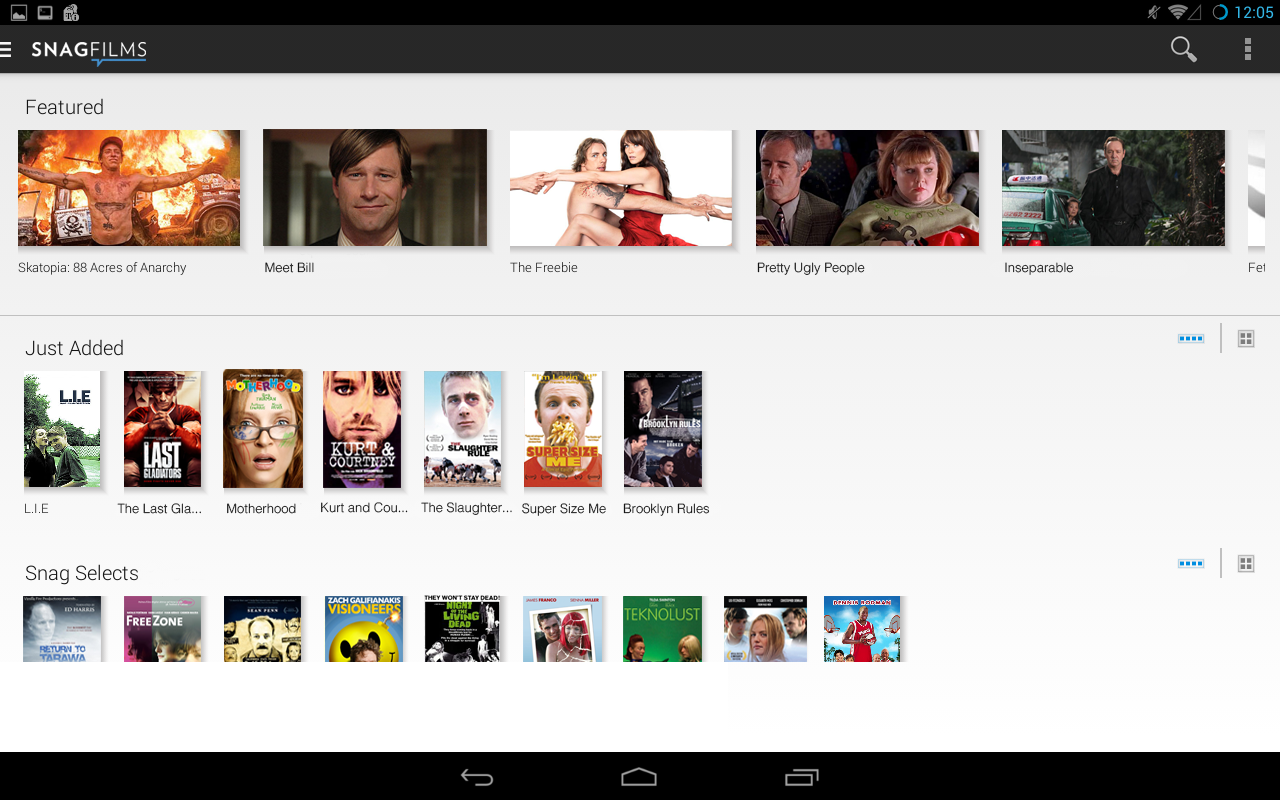1280x800 pixels.
Task: Switch Just Added to row view
Action: [x=1190, y=339]
